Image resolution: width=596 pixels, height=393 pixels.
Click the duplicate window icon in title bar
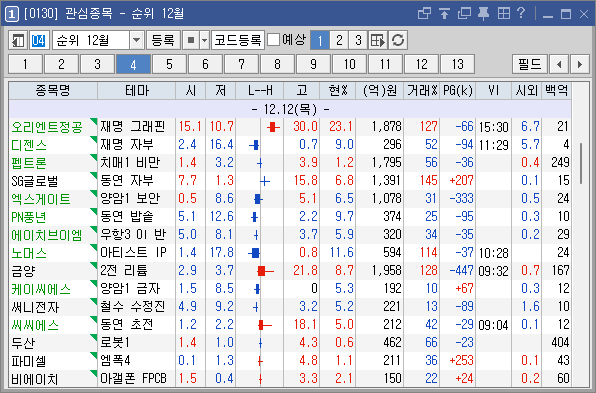pyautogui.click(x=464, y=14)
